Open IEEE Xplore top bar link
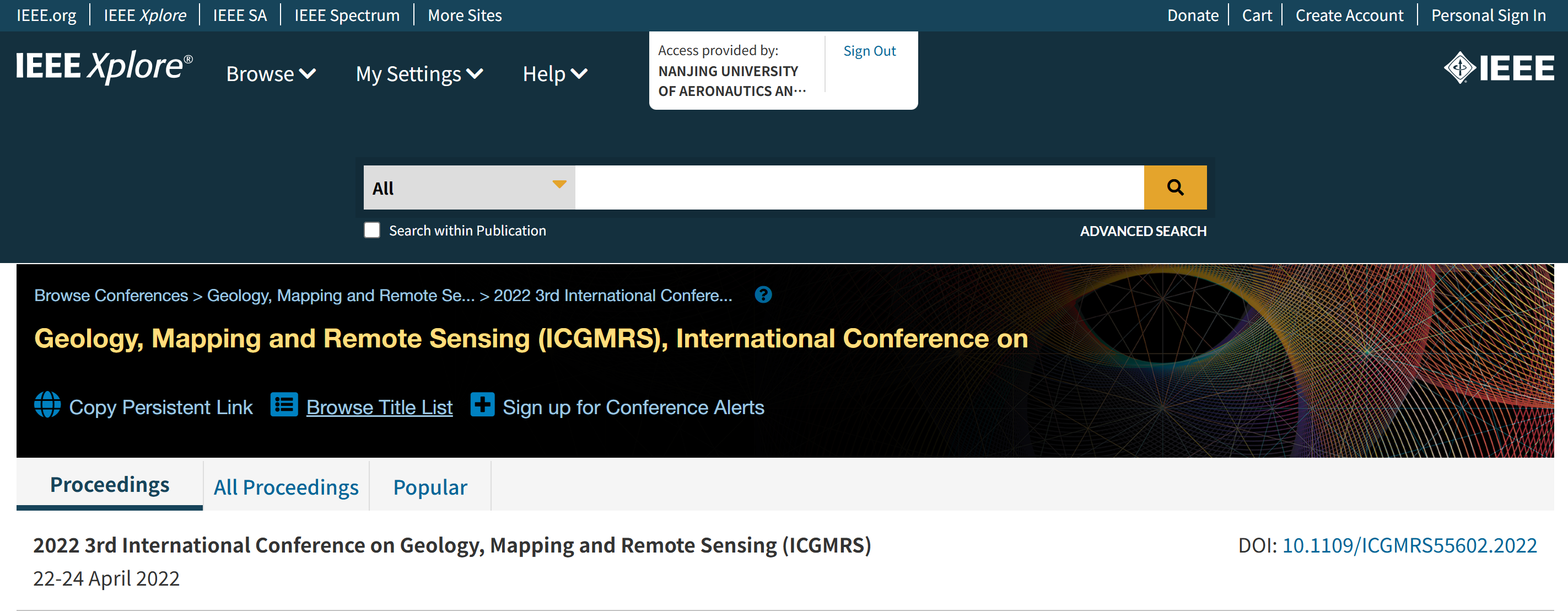 click(x=145, y=15)
